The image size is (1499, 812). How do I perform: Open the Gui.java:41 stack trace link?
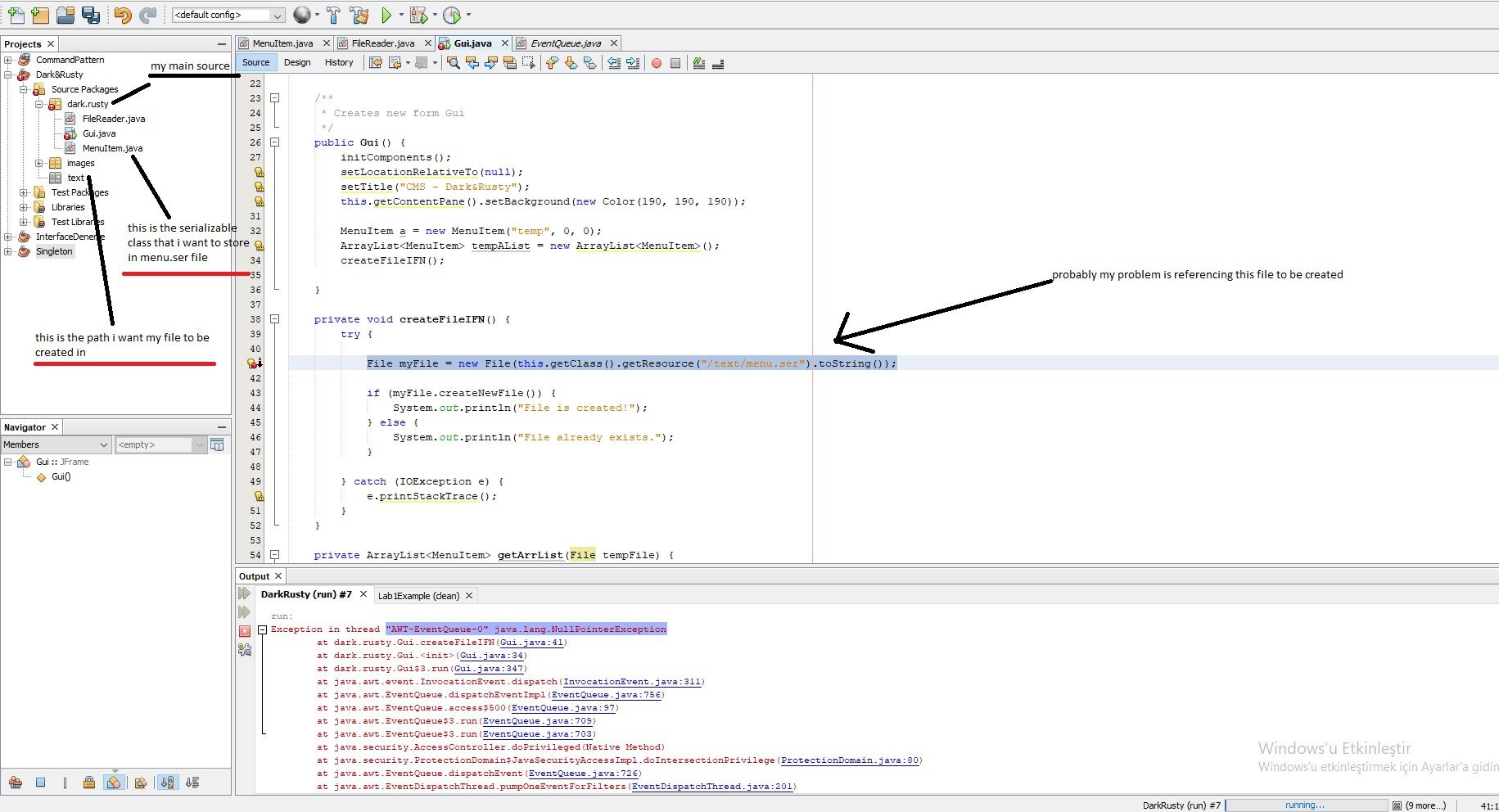point(532,643)
